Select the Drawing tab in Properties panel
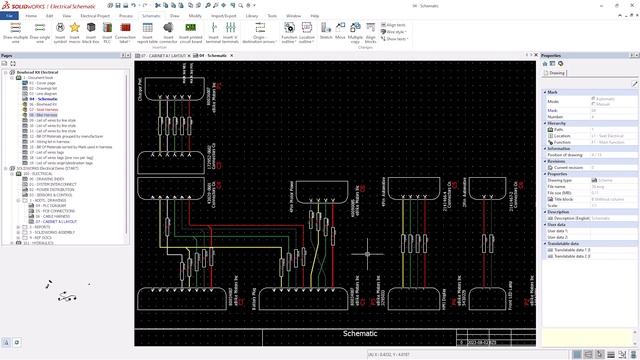 (555, 73)
